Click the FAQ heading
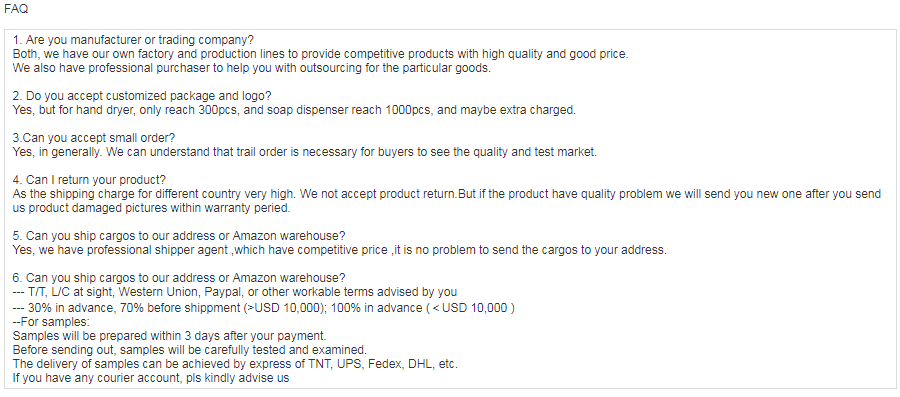The width and height of the screenshot is (900, 397). point(16,9)
